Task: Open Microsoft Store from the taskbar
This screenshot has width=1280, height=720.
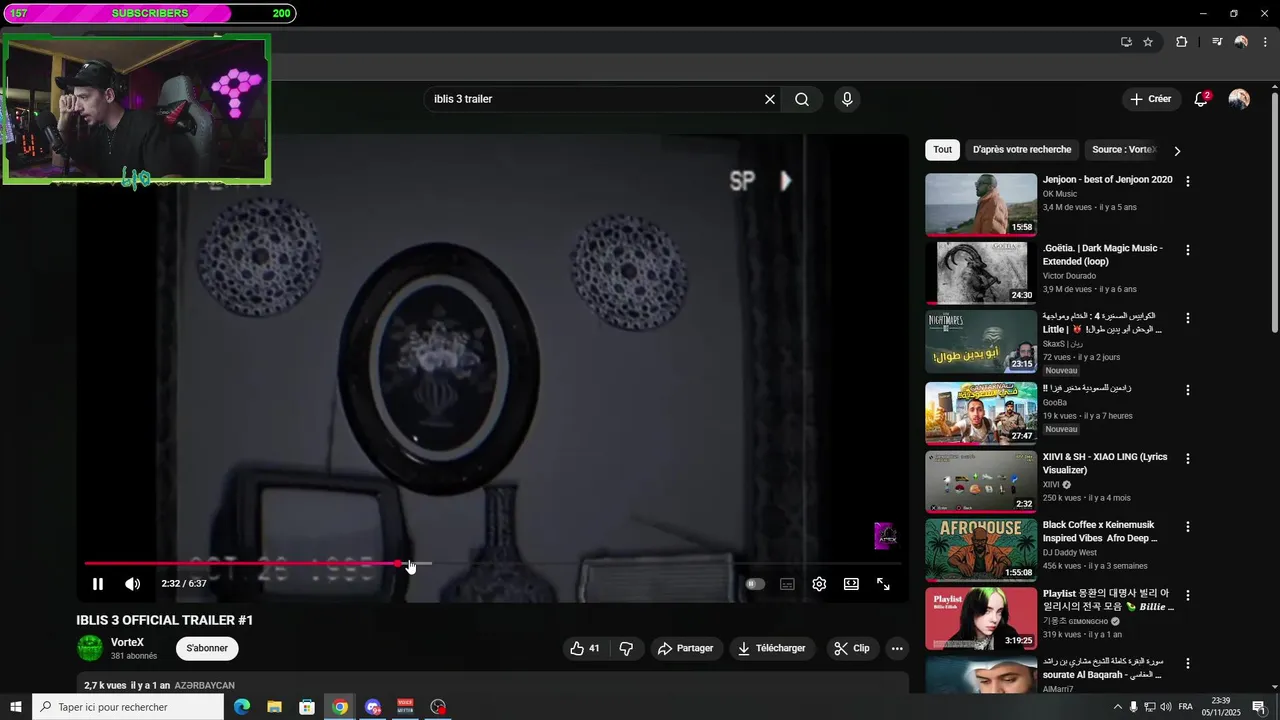Action: 307,707
